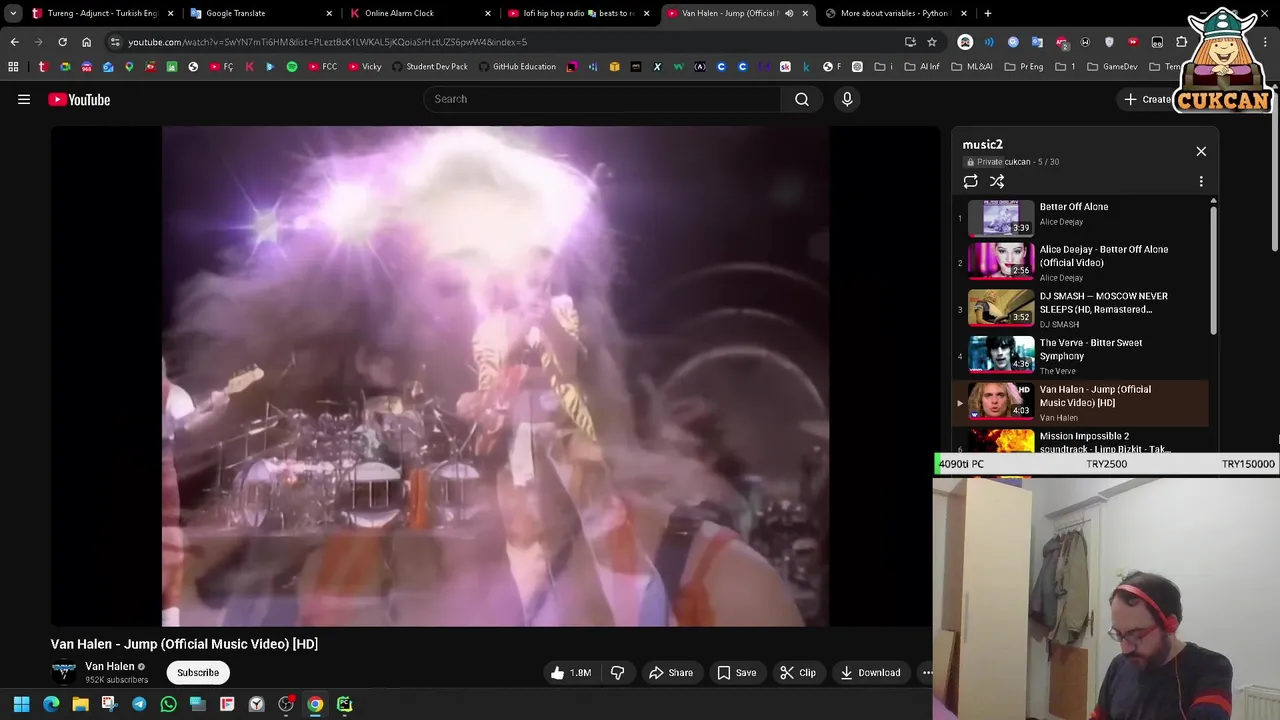Open the Pr Eng bookmarks folder

[x=1024, y=67]
